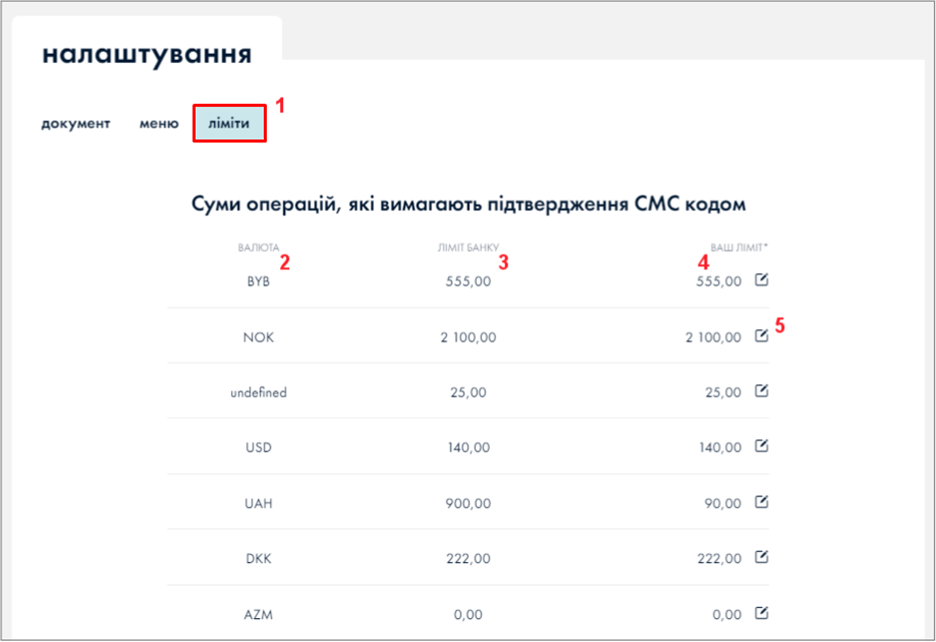Select the NOK currency label
This screenshot has width=936, height=642.
(x=258, y=337)
